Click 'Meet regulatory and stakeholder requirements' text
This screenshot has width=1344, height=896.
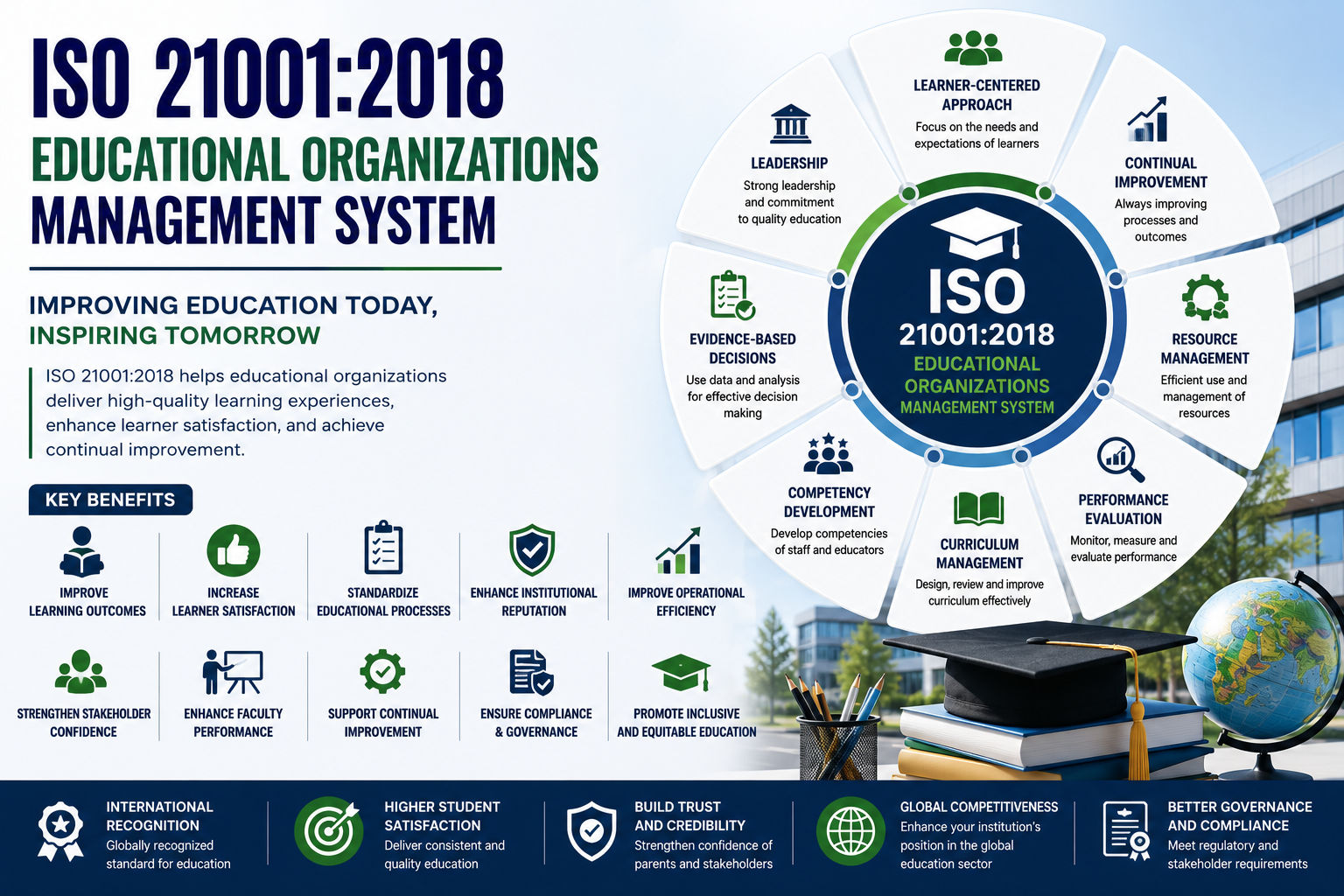pos(1237,854)
